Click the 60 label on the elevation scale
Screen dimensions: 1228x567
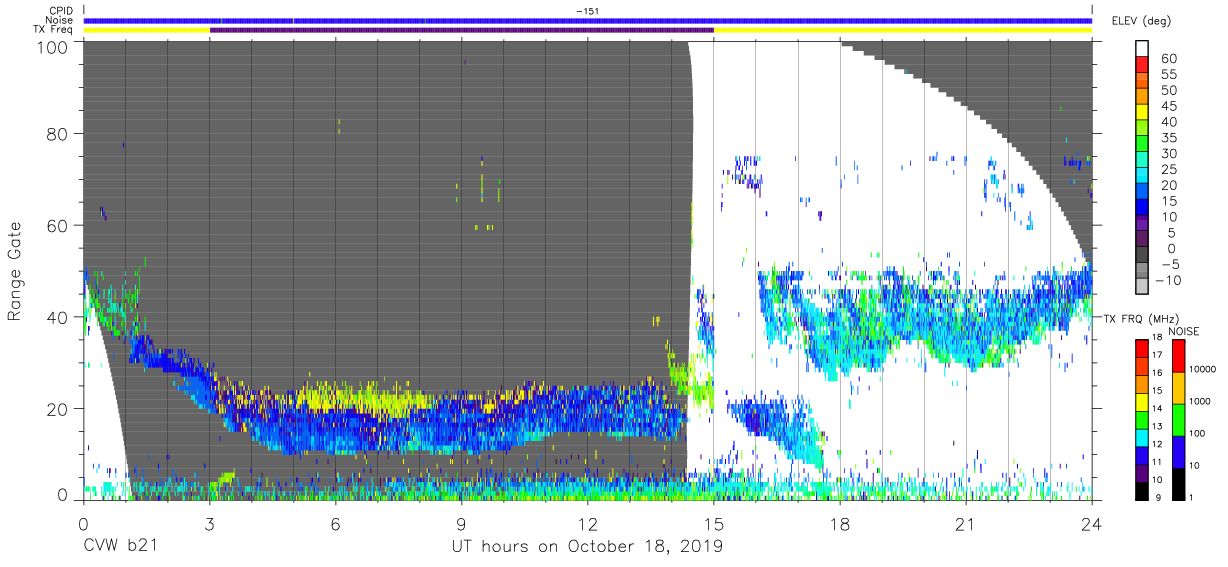pos(1167,59)
